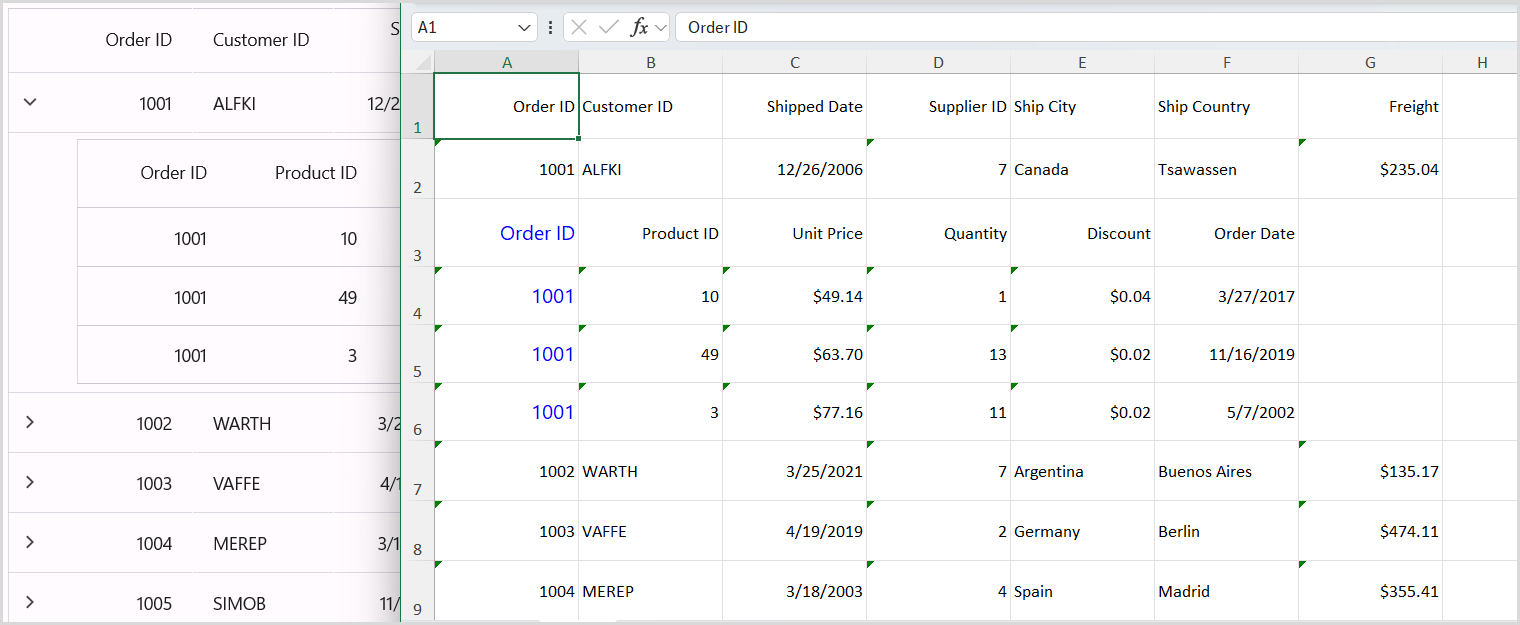Select row 9 header
1520x625 pixels.
(x=417, y=591)
